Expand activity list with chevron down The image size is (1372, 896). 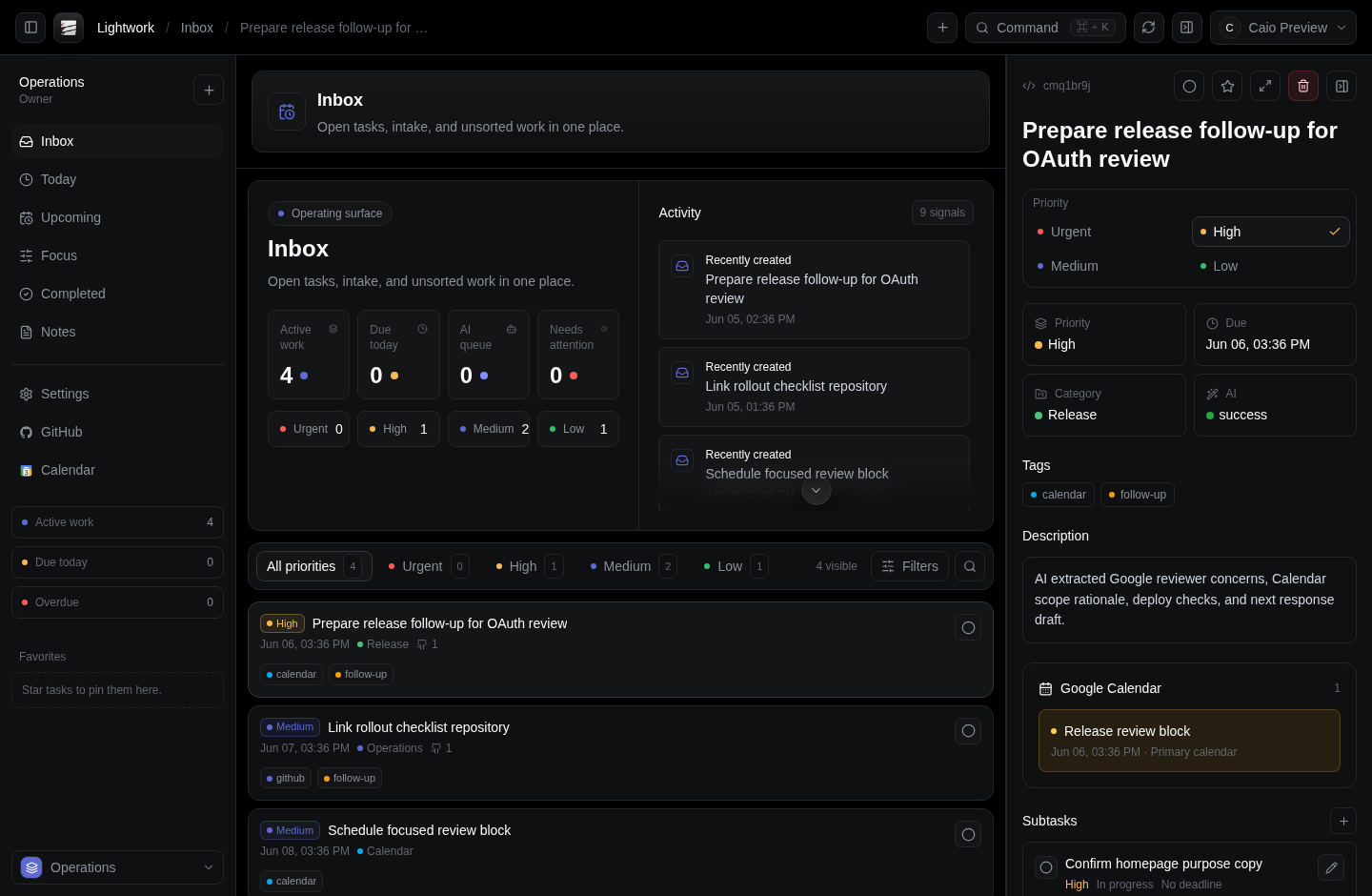click(x=816, y=490)
